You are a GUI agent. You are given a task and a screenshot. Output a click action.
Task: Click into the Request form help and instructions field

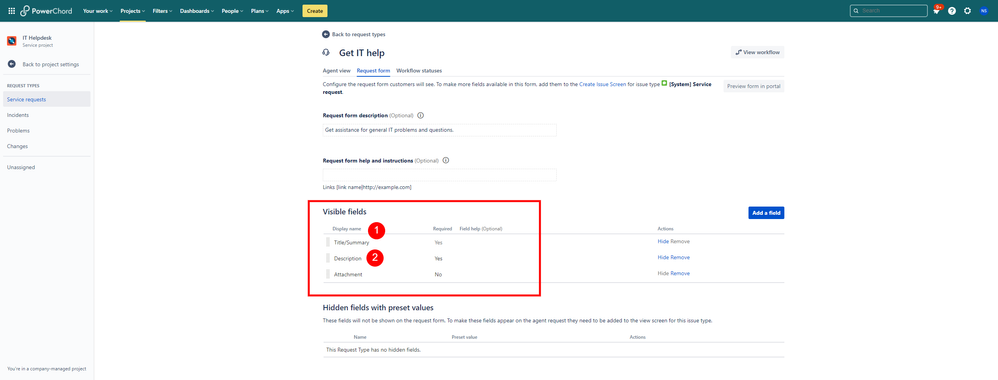(x=439, y=175)
